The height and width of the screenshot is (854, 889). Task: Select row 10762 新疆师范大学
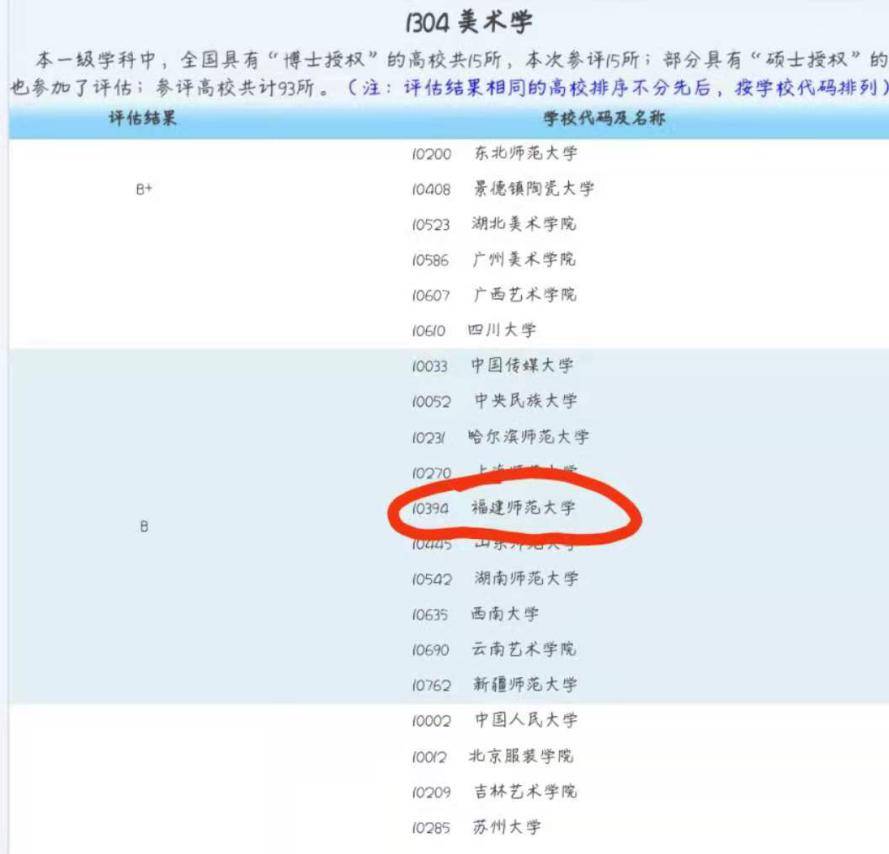[494, 684]
